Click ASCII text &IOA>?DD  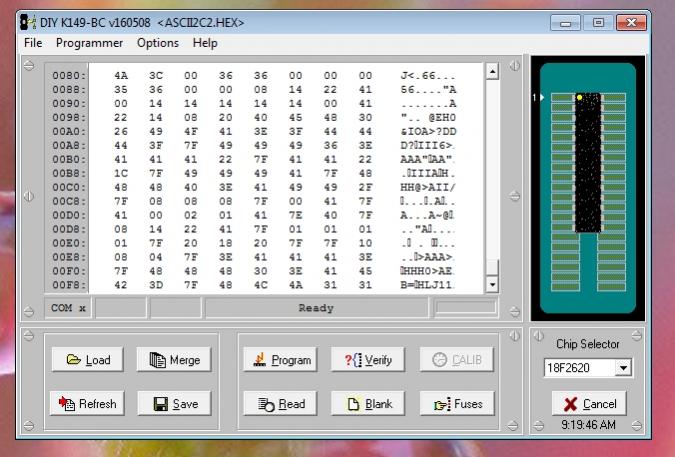(x=428, y=132)
